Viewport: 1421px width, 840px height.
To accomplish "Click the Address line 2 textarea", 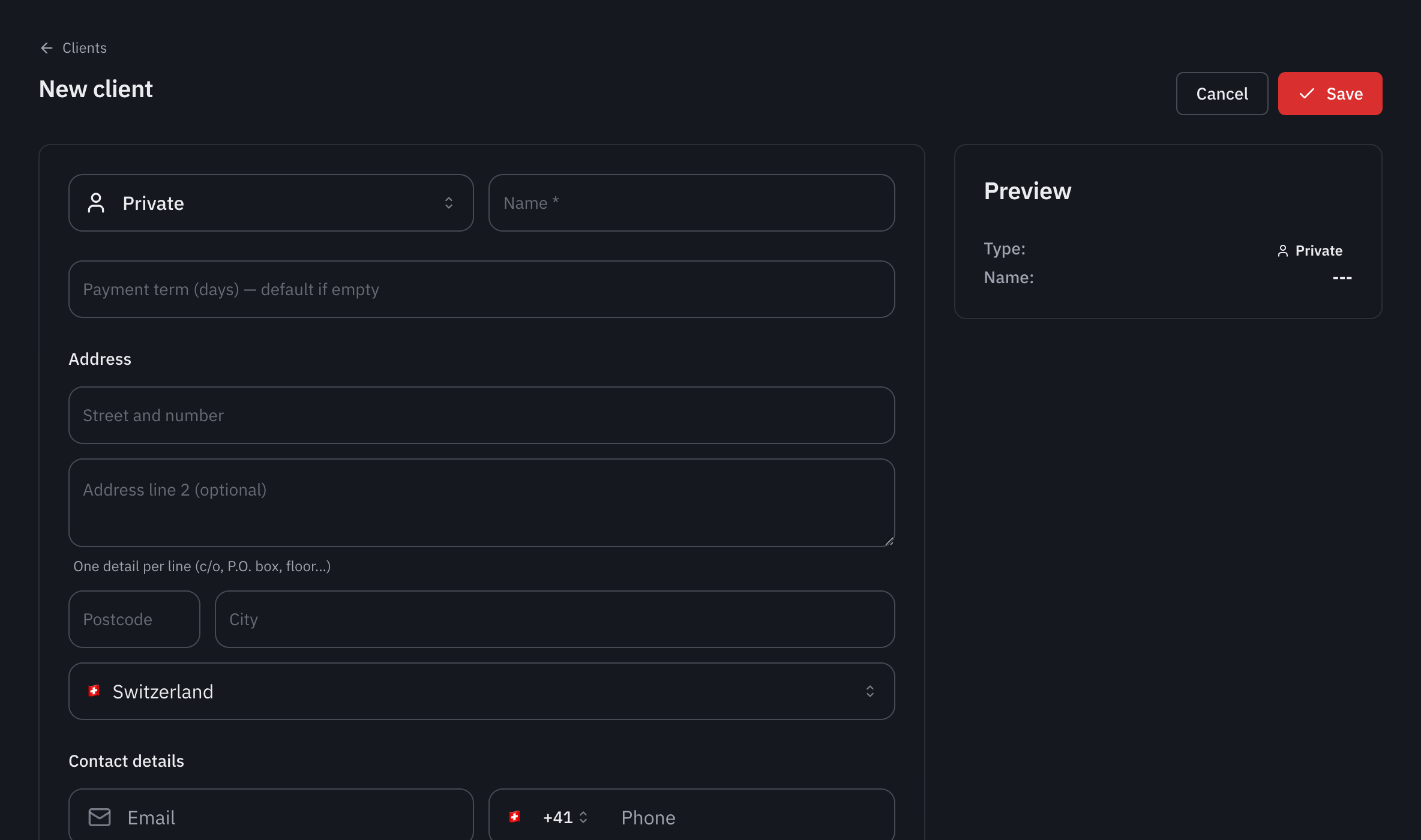I will pyautogui.click(x=481, y=503).
